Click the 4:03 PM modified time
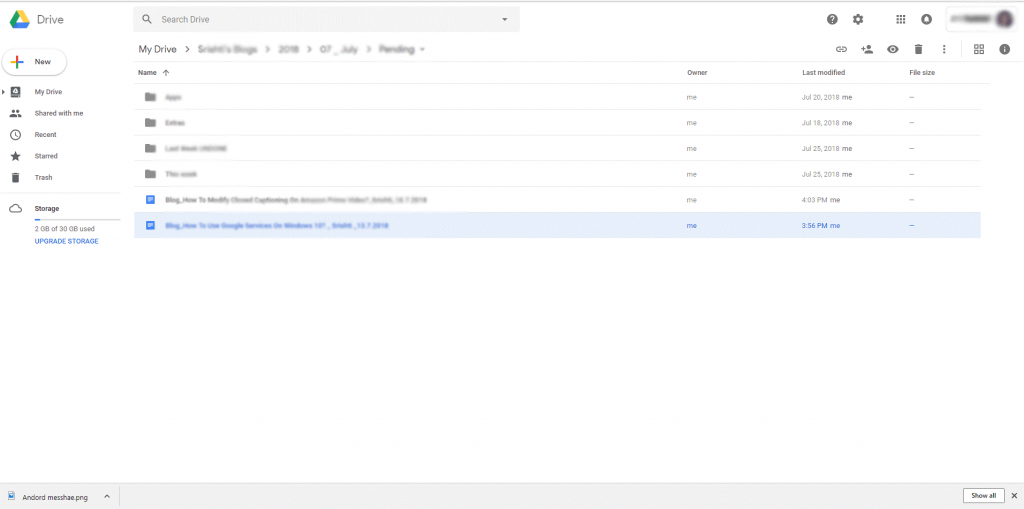 815,199
